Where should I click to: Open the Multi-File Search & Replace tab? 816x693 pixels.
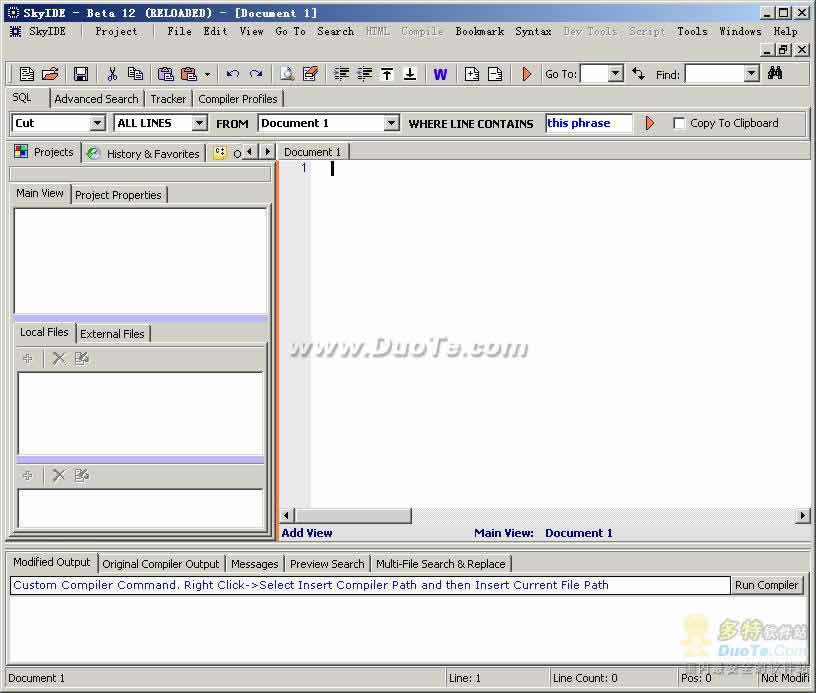click(x=441, y=564)
